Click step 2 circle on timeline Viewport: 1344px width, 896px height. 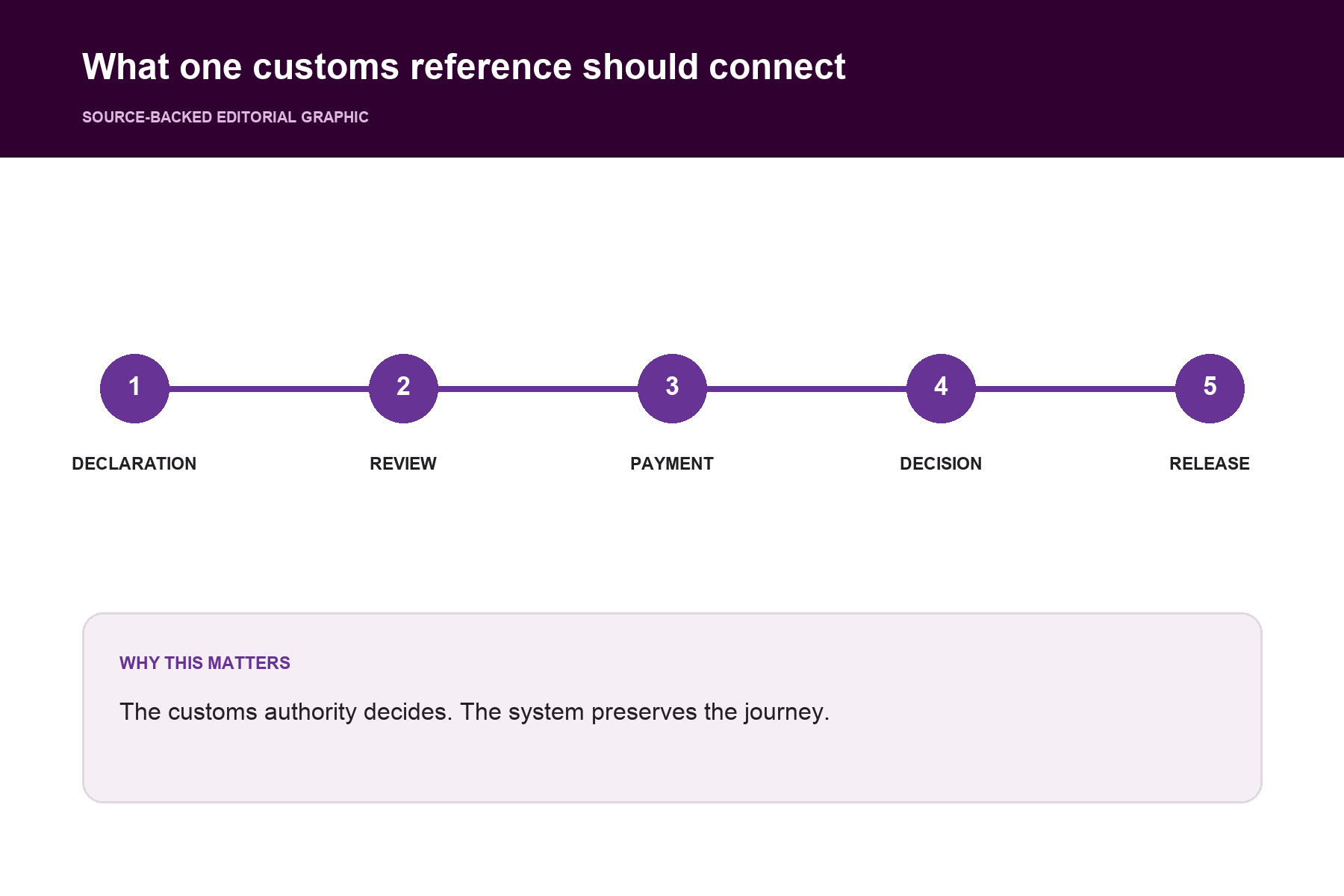click(x=403, y=388)
